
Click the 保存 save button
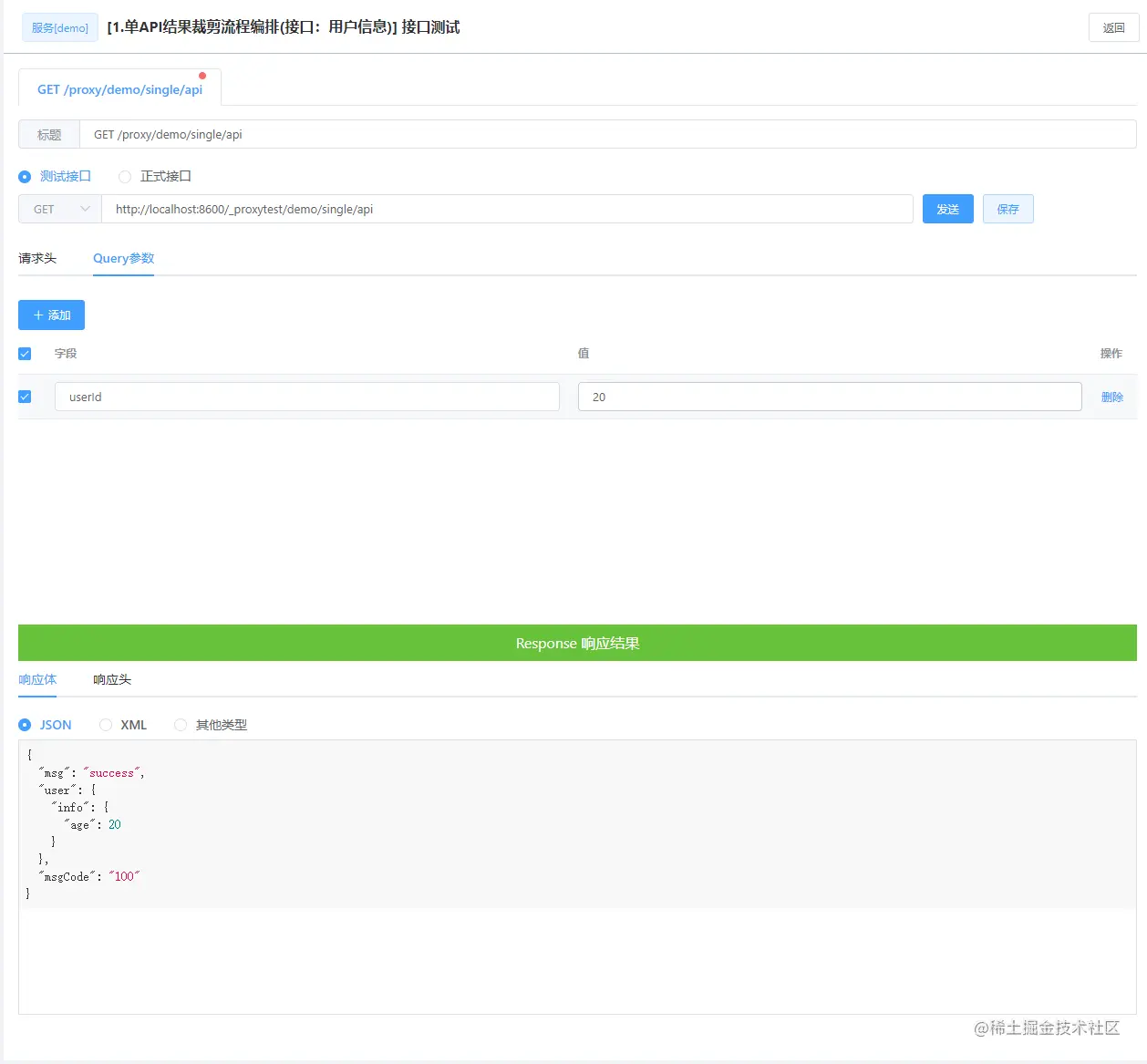(x=1007, y=209)
